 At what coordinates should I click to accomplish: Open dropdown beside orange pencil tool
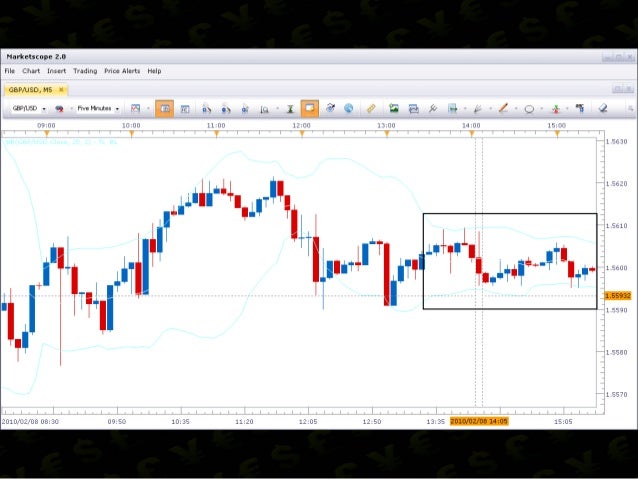click(516, 109)
